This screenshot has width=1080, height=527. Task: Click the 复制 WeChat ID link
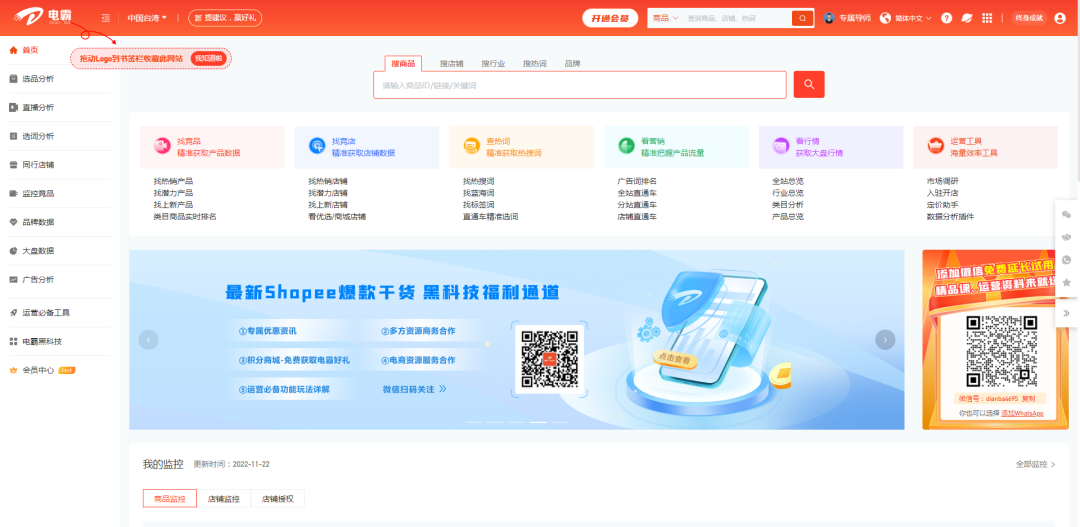click(x=1028, y=399)
